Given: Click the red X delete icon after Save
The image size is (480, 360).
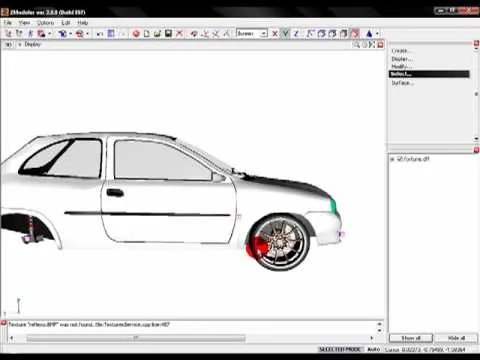Looking at the screenshot, I should [x=179, y=34].
